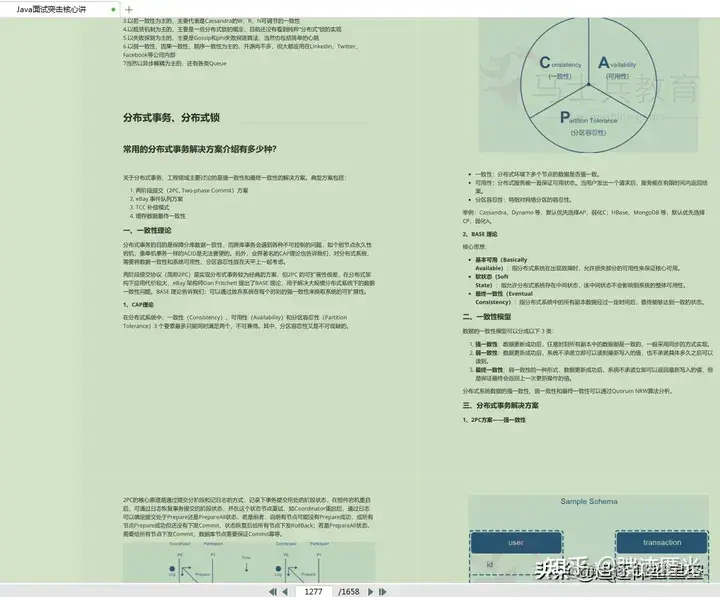Click the subheading 2、BASE 理论
The width and height of the screenshot is (720, 597).
[479, 234]
